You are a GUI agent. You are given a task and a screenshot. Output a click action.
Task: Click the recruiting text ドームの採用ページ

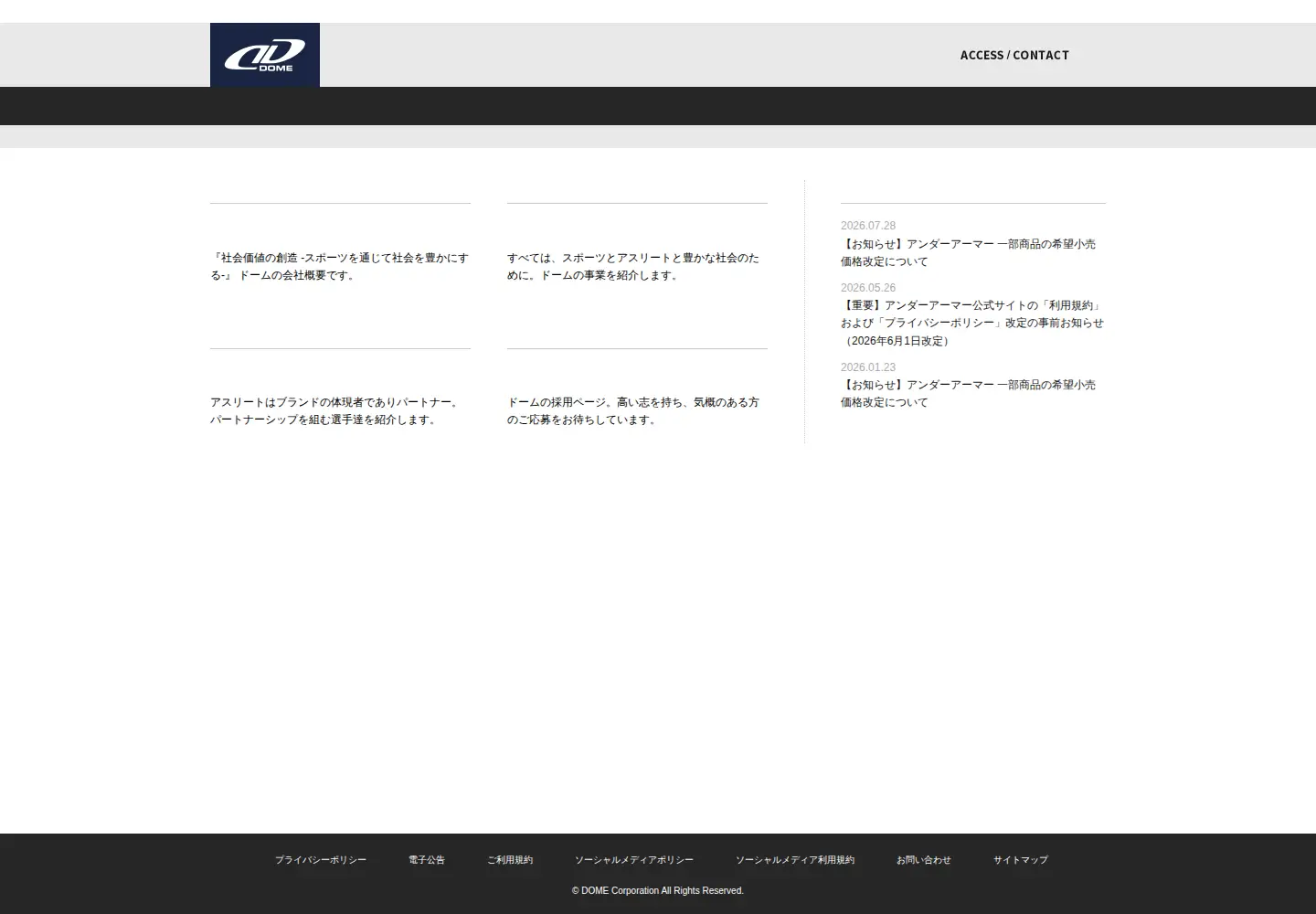click(633, 411)
